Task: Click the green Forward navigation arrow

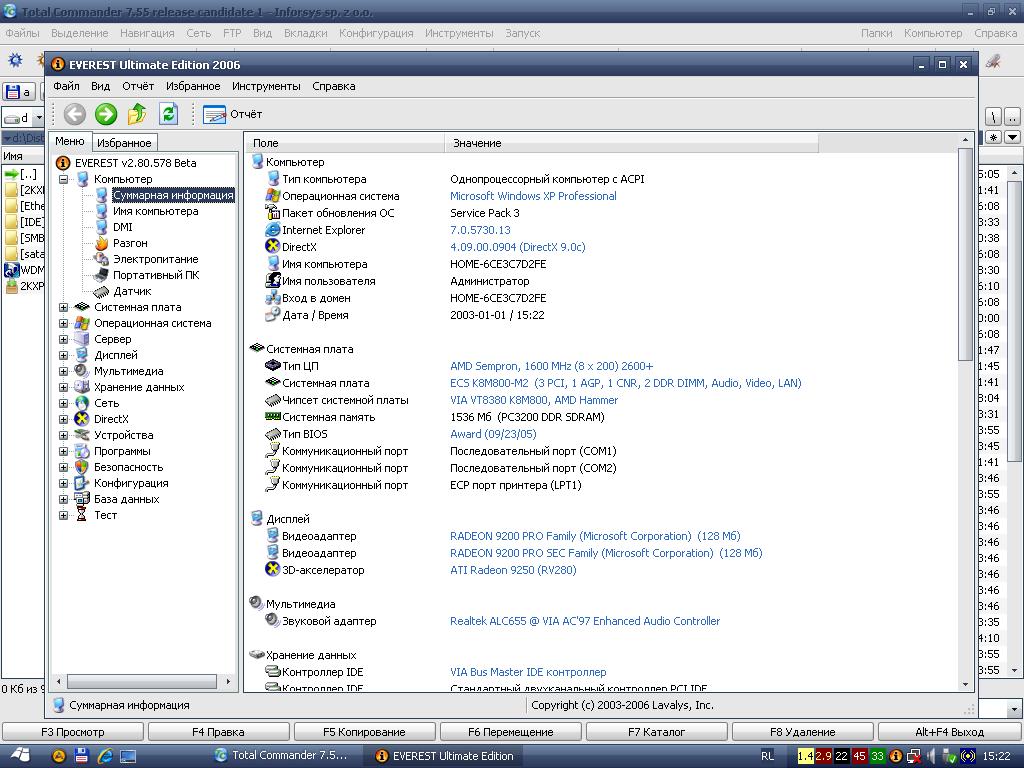Action: [106, 114]
